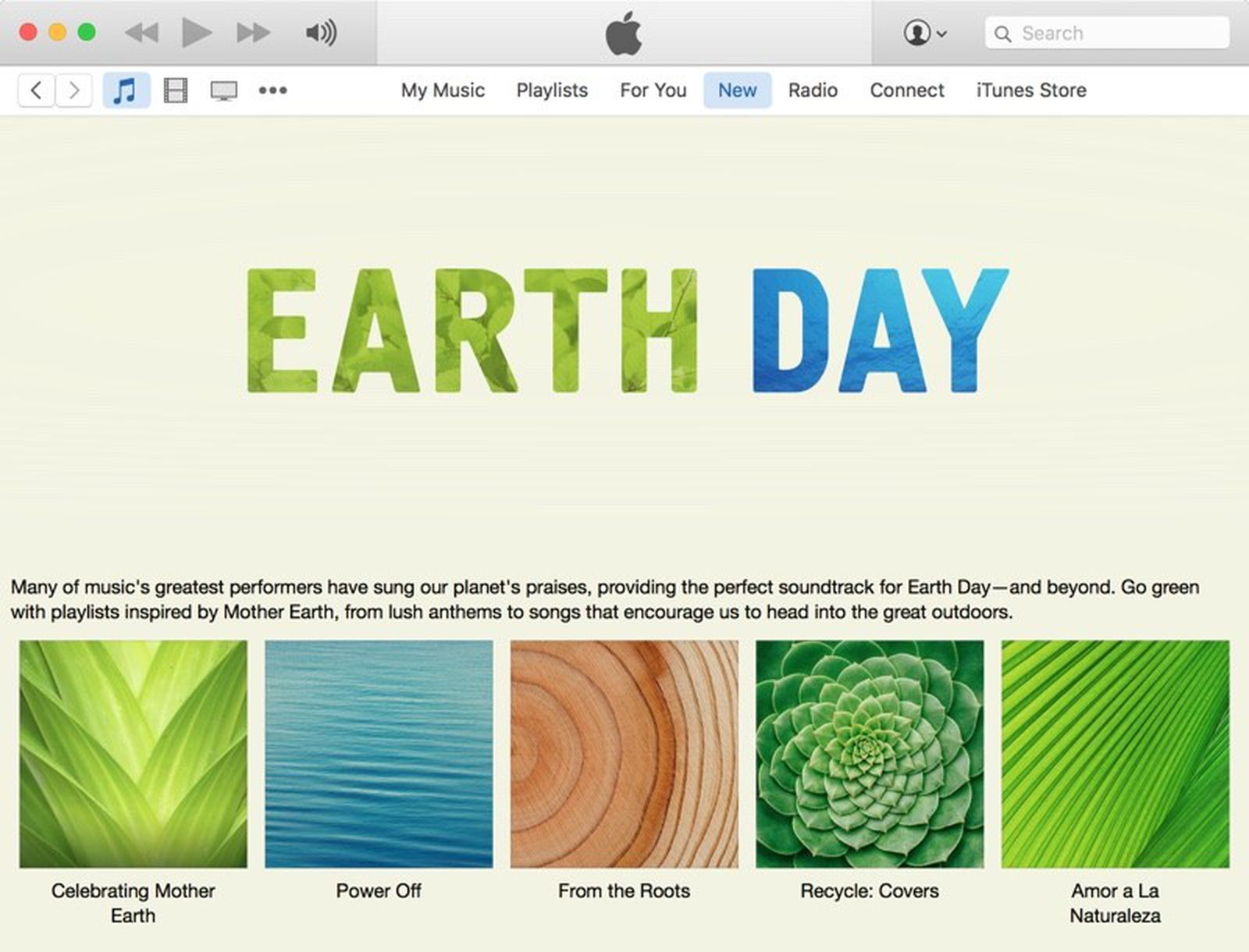Switch to the My Music tab
Screen dimensions: 1249x952
[442, 90]
